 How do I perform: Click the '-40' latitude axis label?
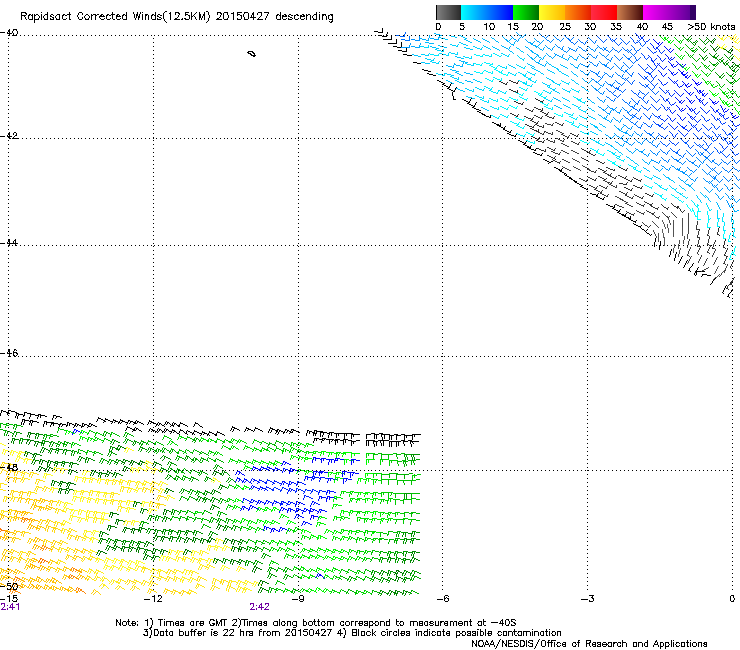tap(9, 33)
